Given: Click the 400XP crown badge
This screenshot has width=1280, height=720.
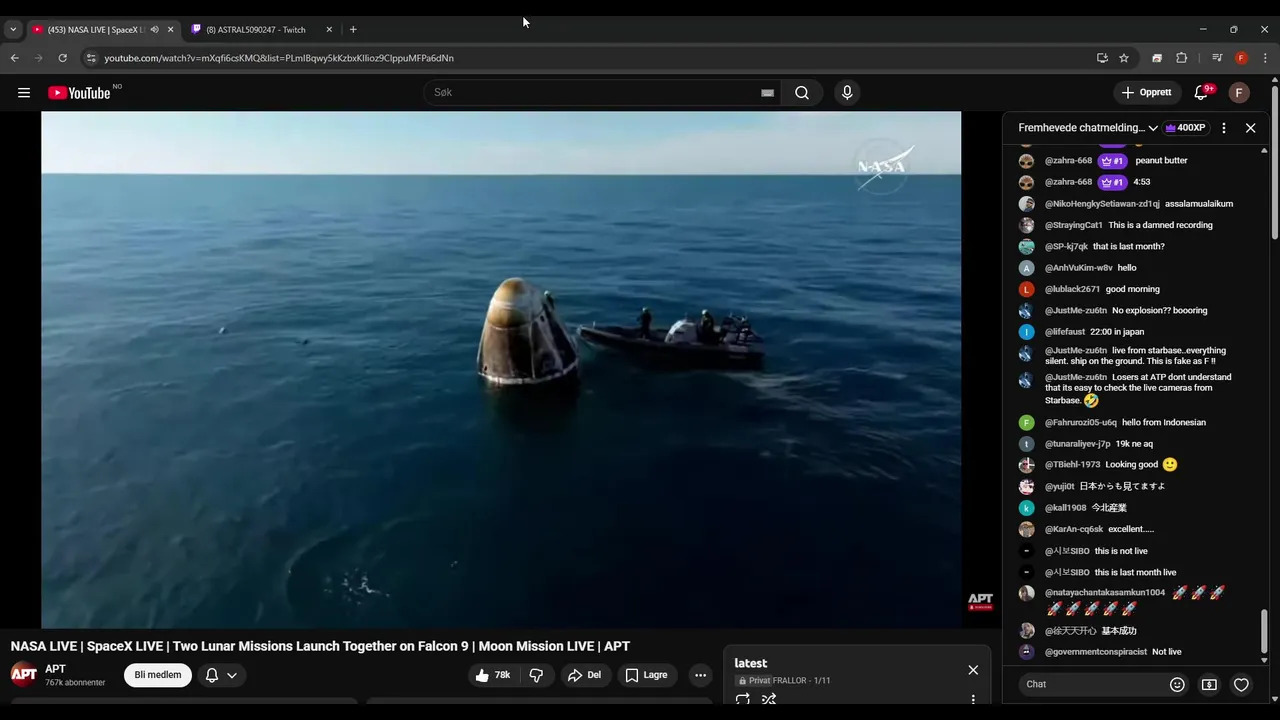Looking at the screenshot, I should click(1185, 128).
